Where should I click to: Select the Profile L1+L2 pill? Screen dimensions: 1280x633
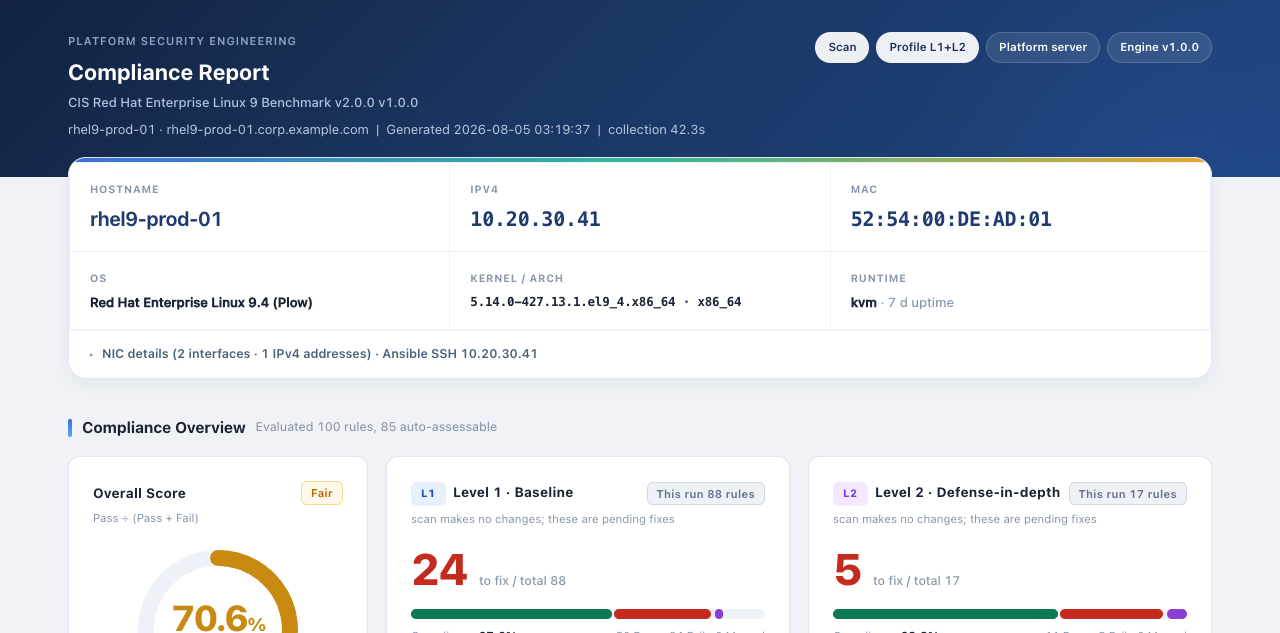click(x=927, y=47)
